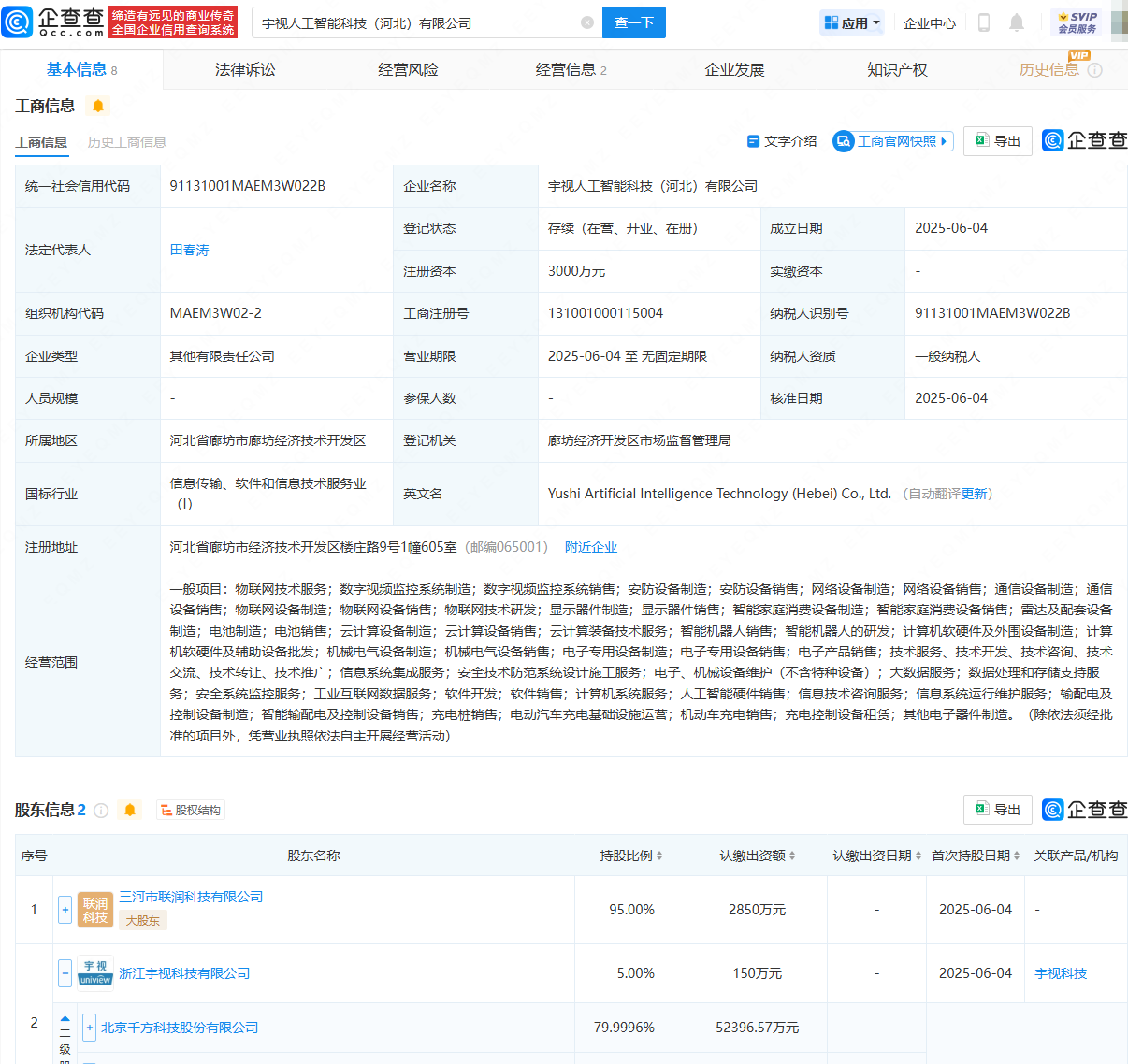Click the Qichacha logo in the header
The width and height of the screenshot is (1128, 1064).
point(53,22)
